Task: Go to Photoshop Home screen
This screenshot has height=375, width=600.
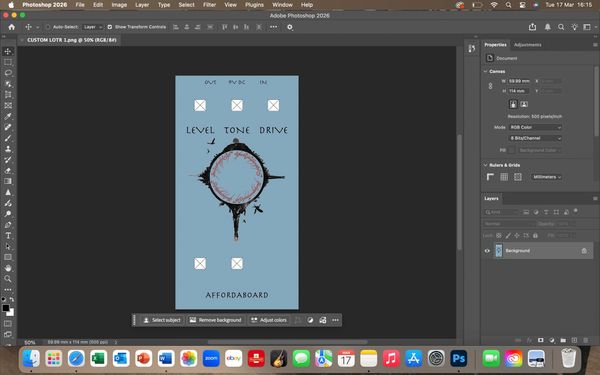Action: (11, 27)
